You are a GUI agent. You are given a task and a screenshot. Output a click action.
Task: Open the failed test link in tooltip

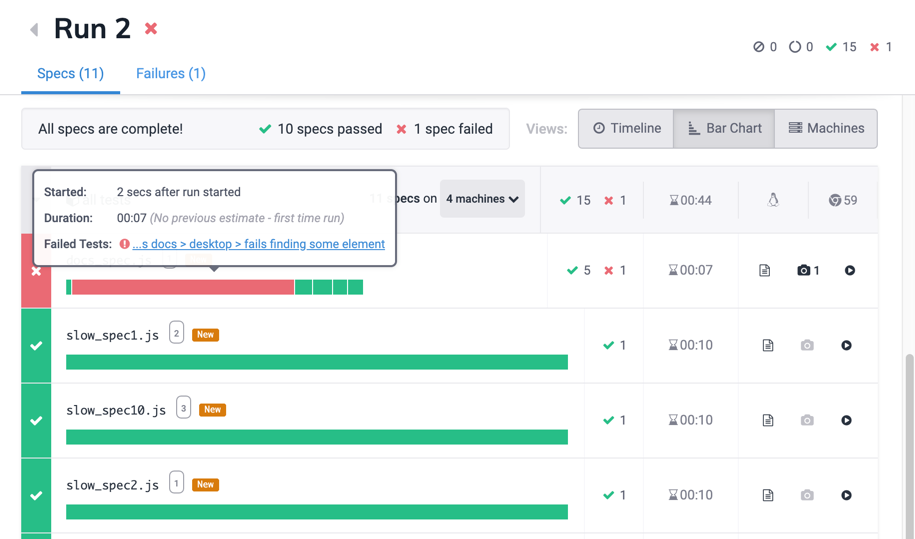coord(258,244)
